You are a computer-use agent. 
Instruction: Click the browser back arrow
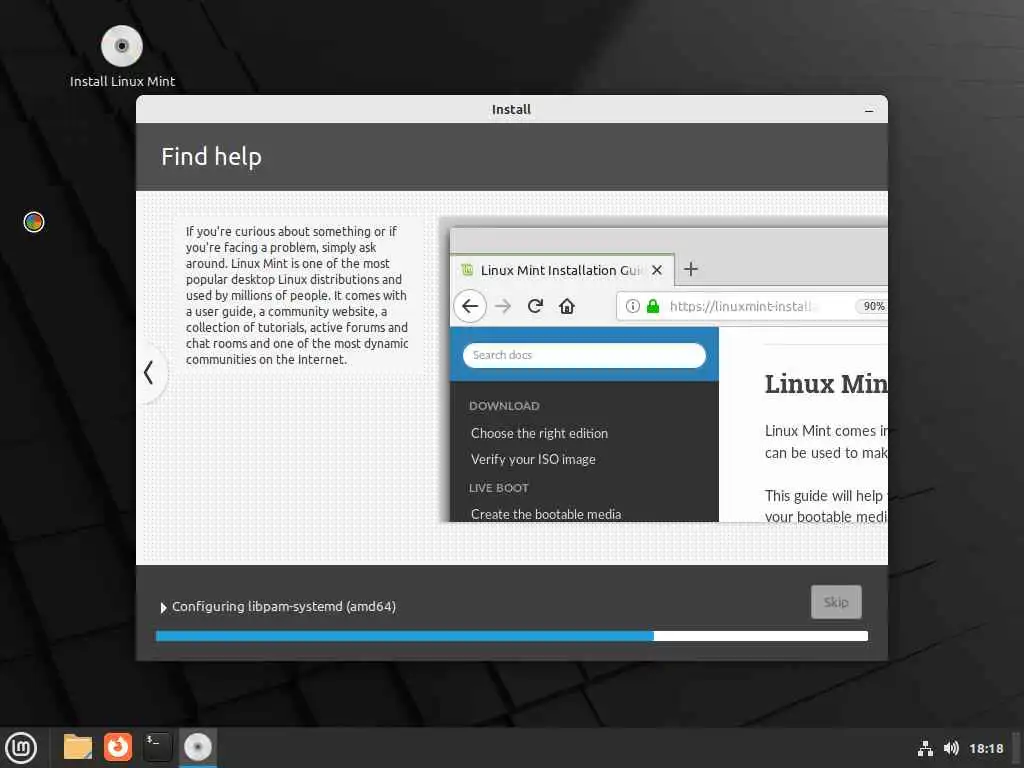point(470,306)
